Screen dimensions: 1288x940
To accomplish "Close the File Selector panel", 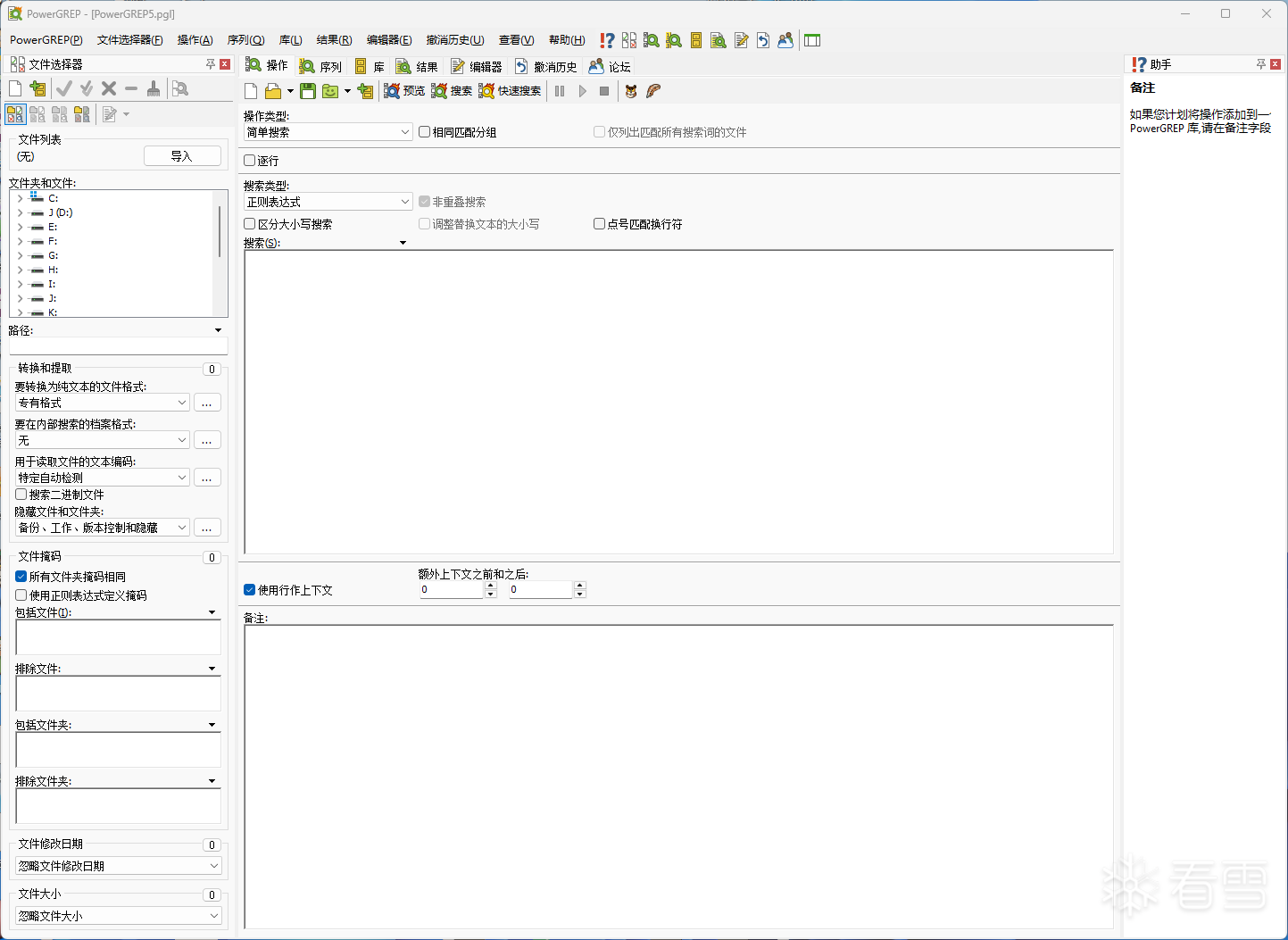I will click(x=225, y=64).
